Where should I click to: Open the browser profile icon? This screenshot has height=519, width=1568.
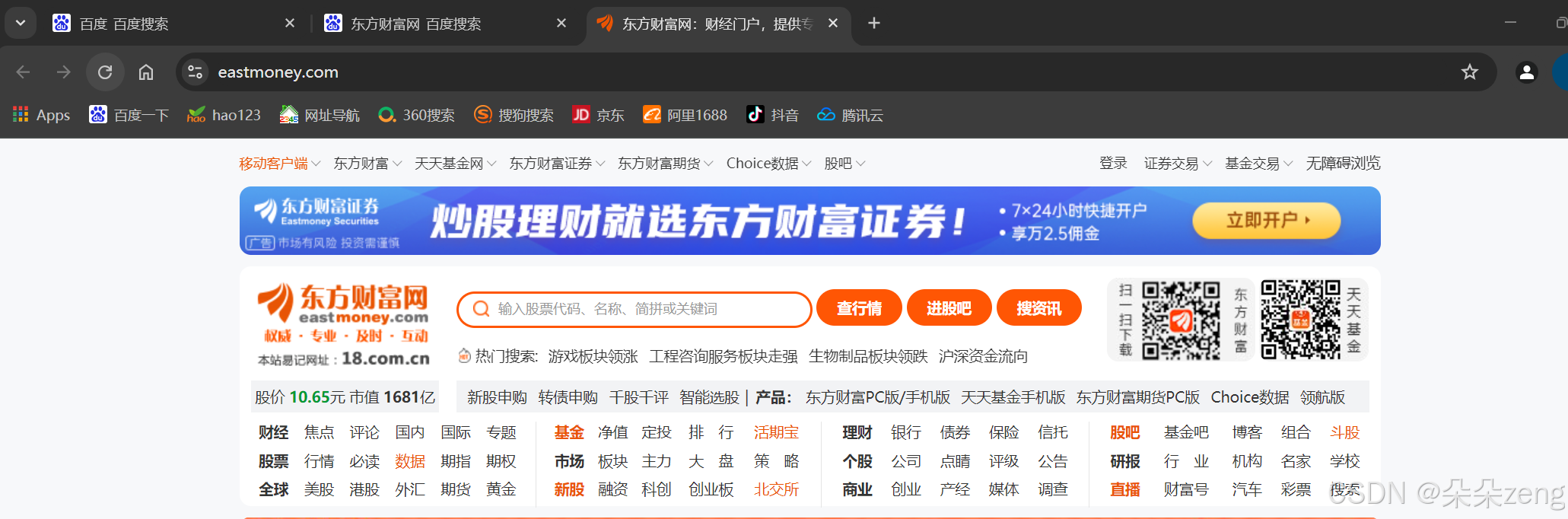click(x=1526, y=72)
